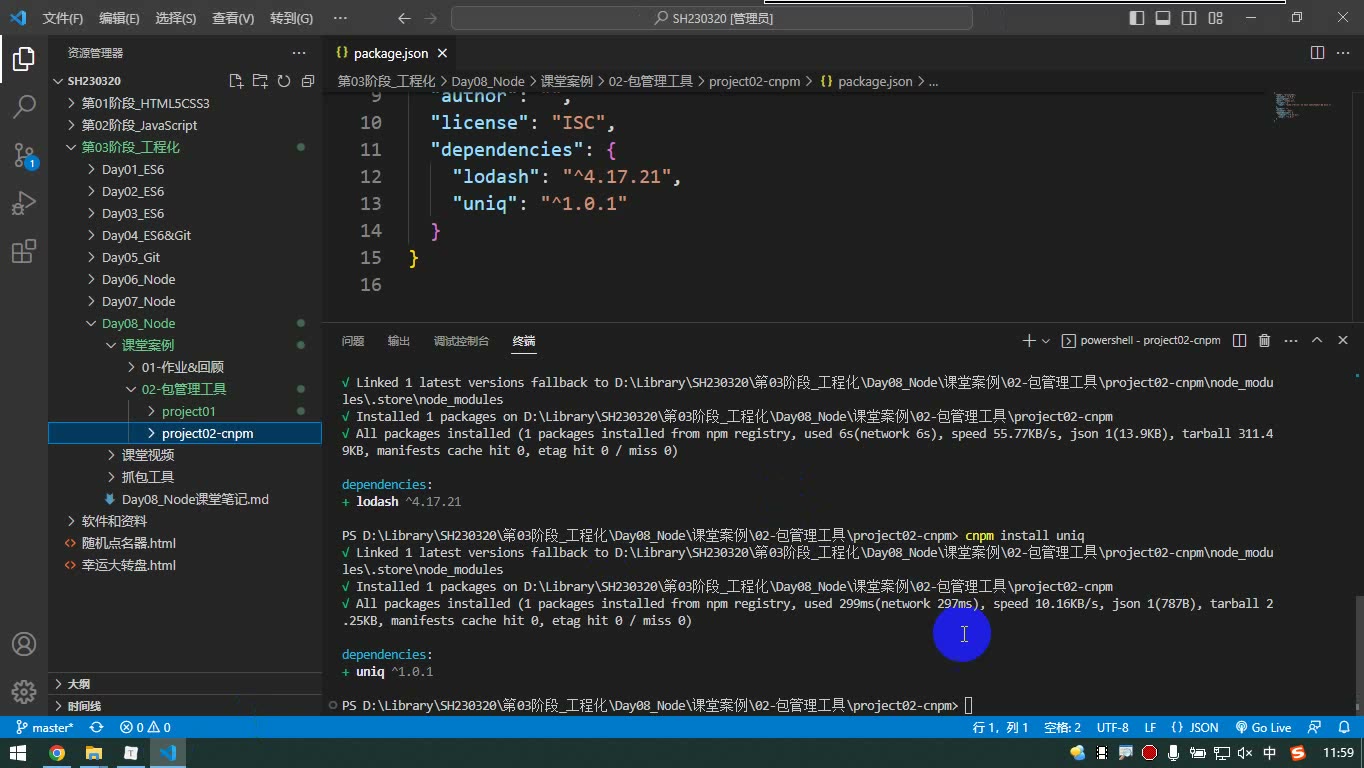The height and width of the screenshot is (768, 1364).
Task: Open the Search view in activity bar
Action: coord(24,106)
